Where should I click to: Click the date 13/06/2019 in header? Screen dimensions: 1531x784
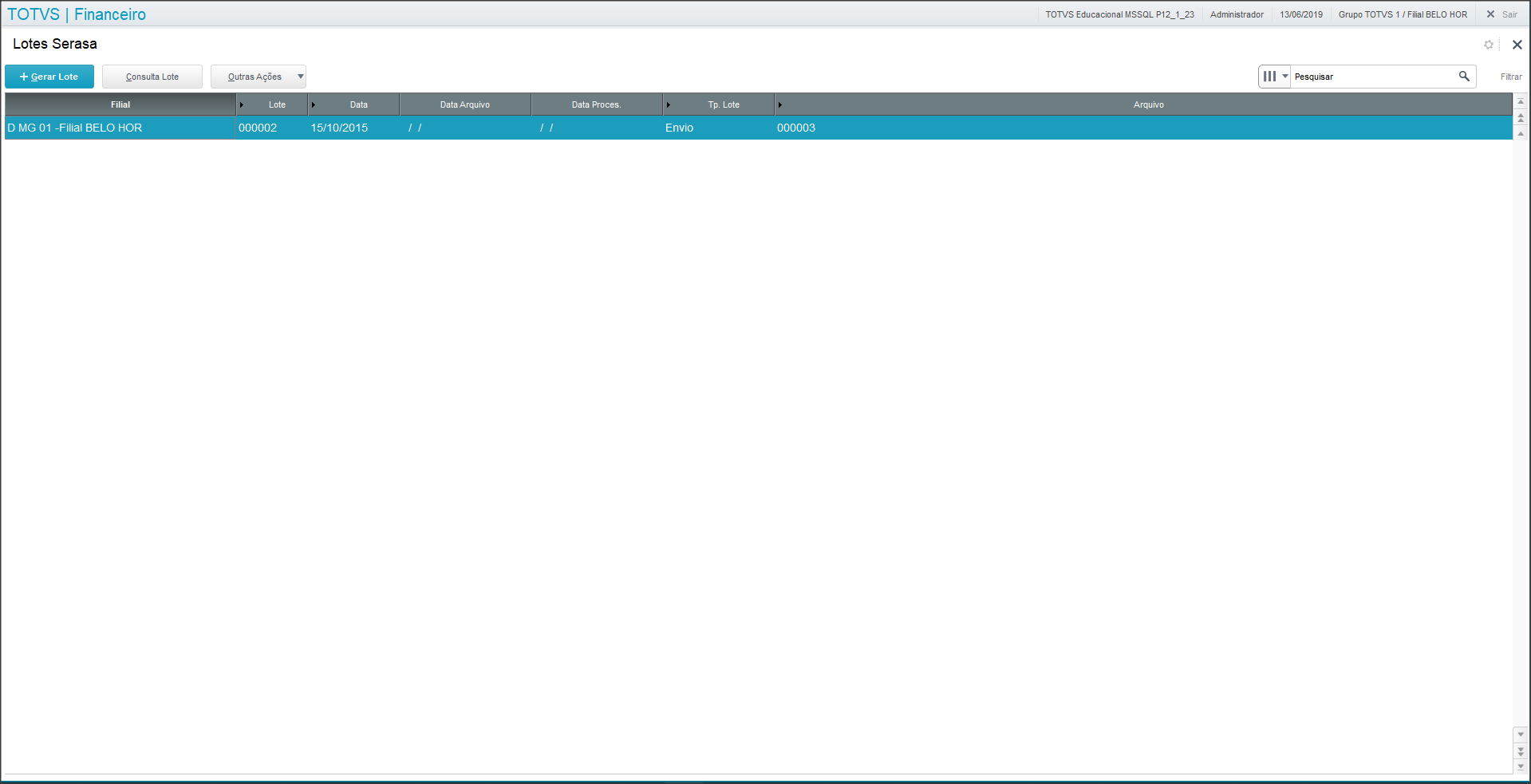click(1301, 14)
